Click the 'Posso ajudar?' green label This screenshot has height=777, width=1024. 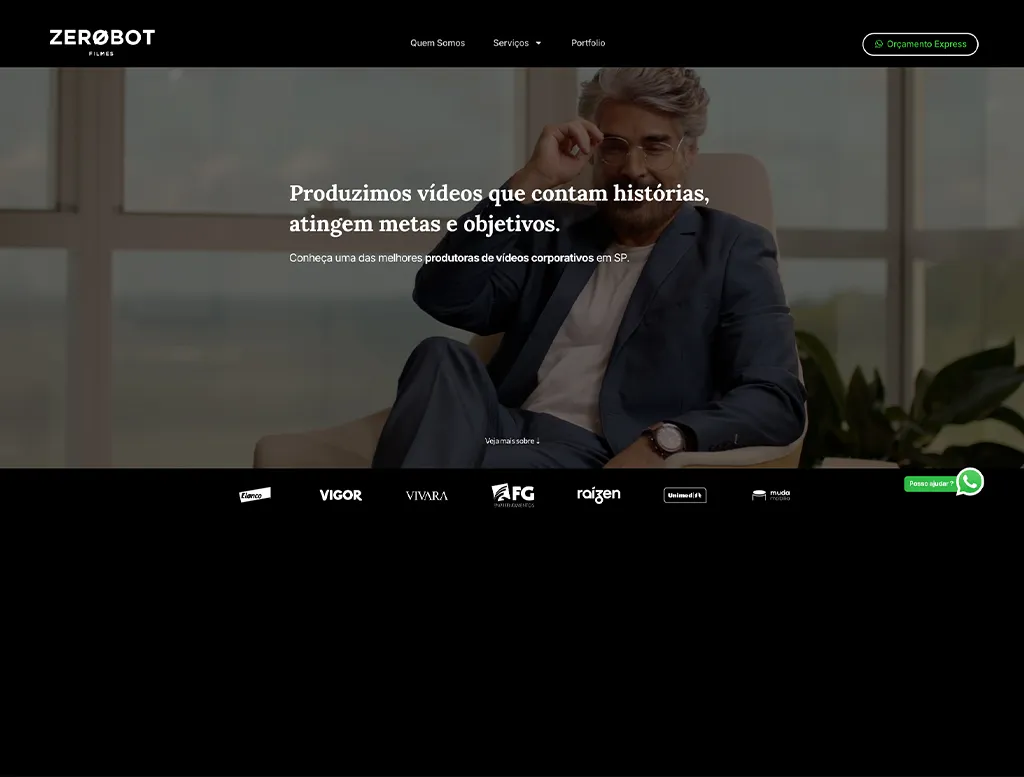pyautogui.click(x=930, y=484)
